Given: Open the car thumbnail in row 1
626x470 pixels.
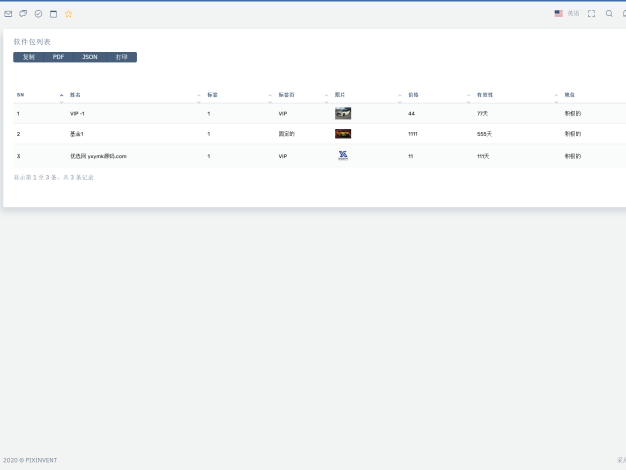Looking at the screenshot, I should (x=343, y=113).
